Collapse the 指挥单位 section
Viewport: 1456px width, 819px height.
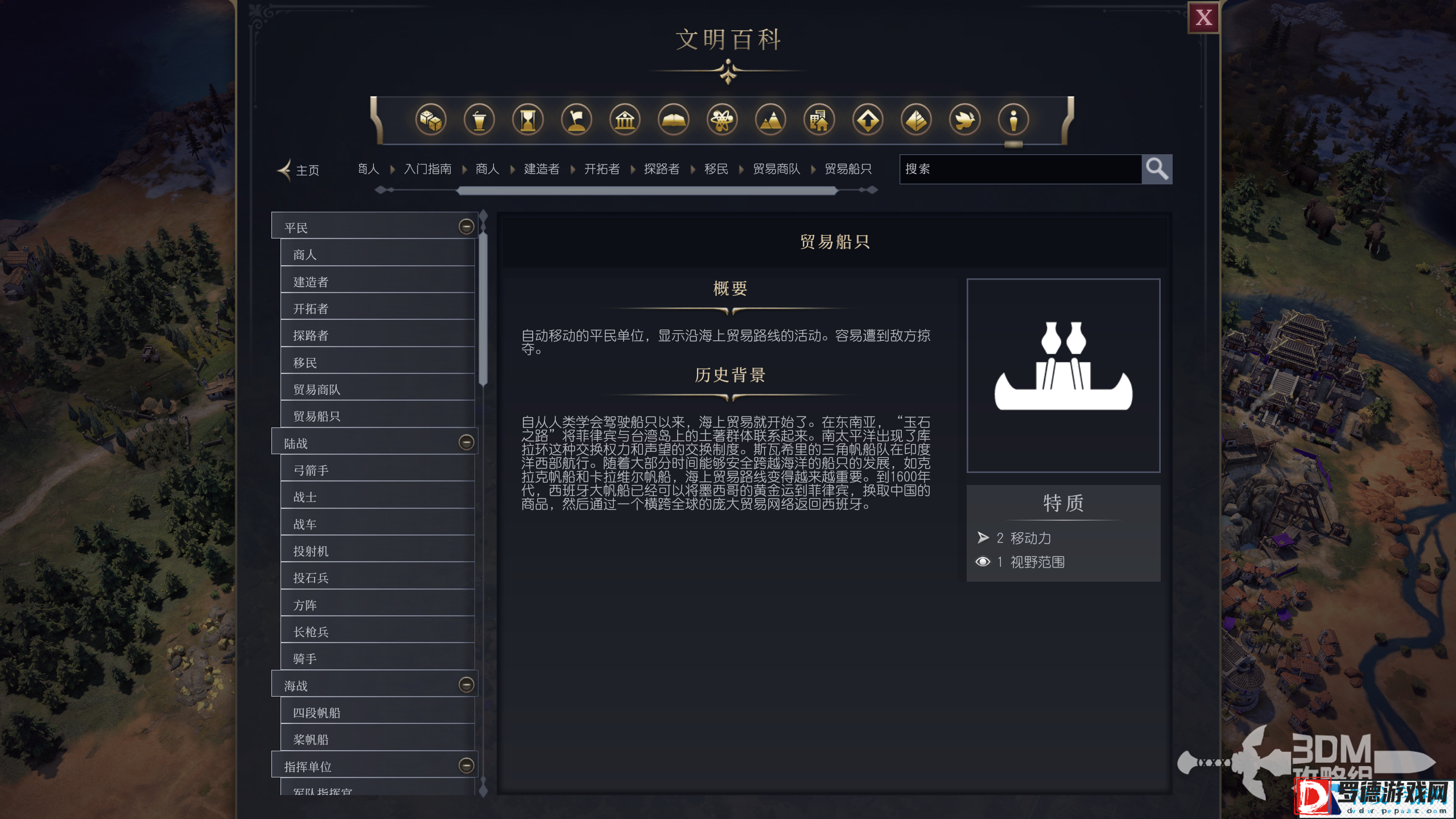466,766
